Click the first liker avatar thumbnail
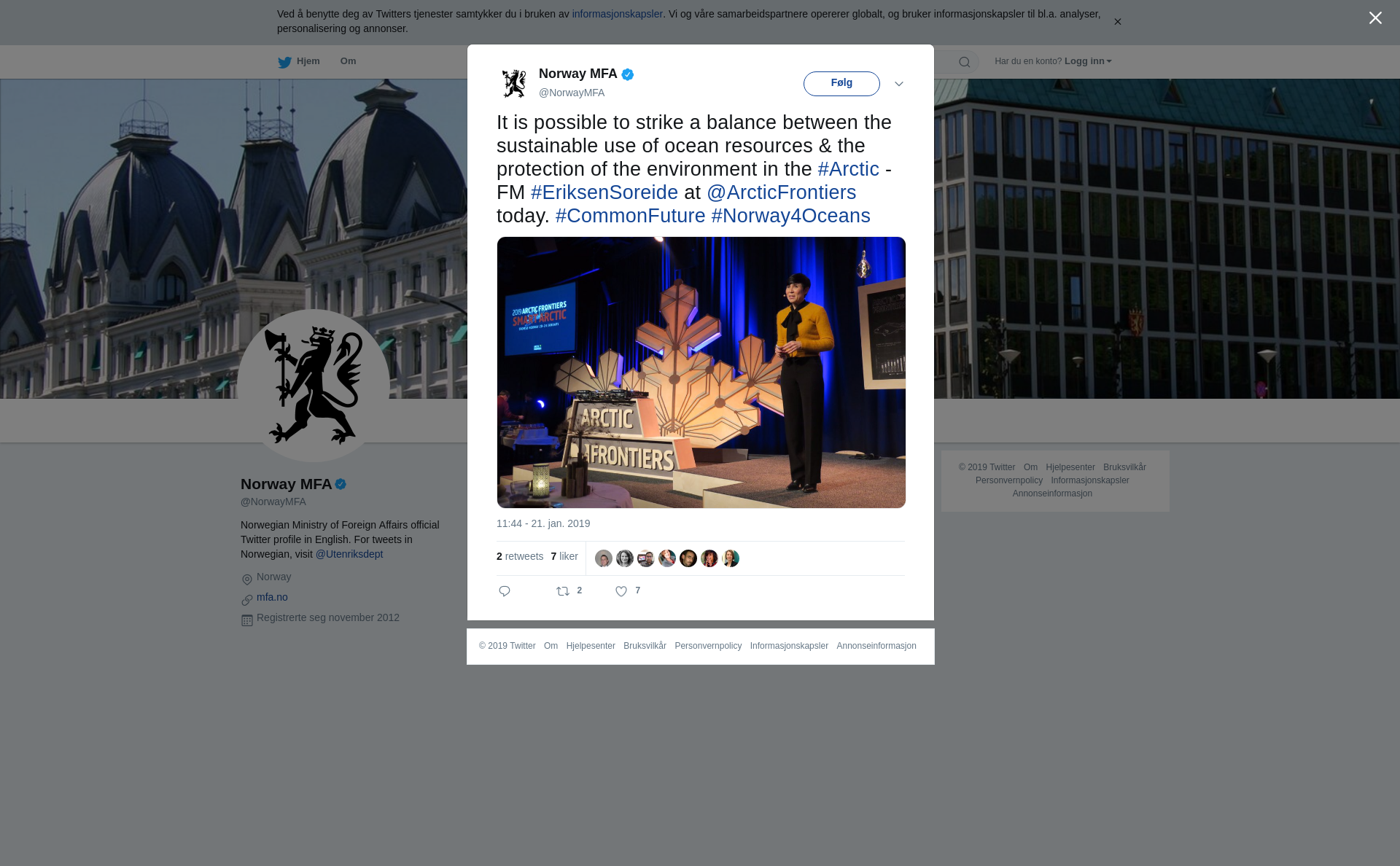1400x866 pixels. 604,558
